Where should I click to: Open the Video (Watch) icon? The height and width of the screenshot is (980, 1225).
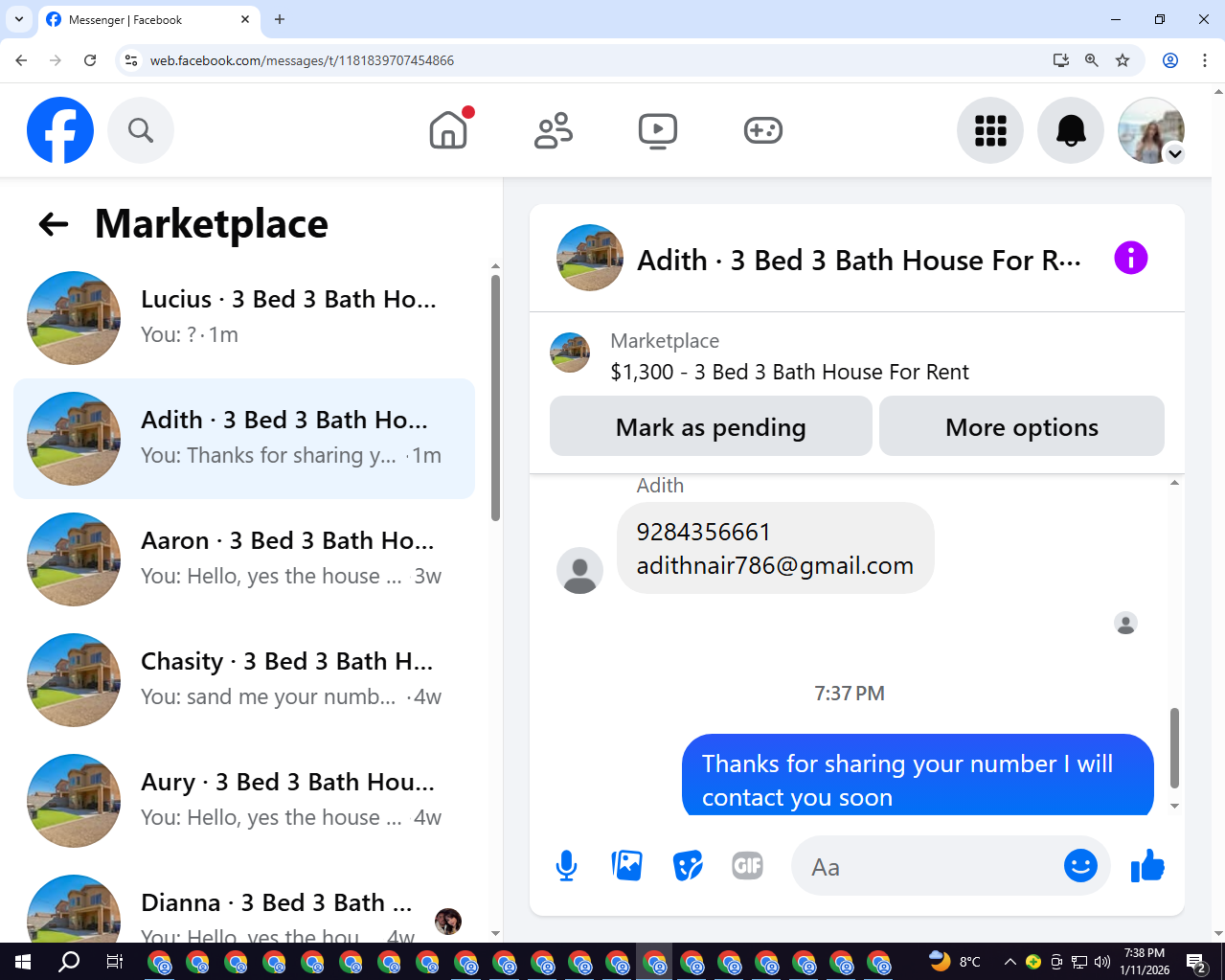[x=658, y=130]
